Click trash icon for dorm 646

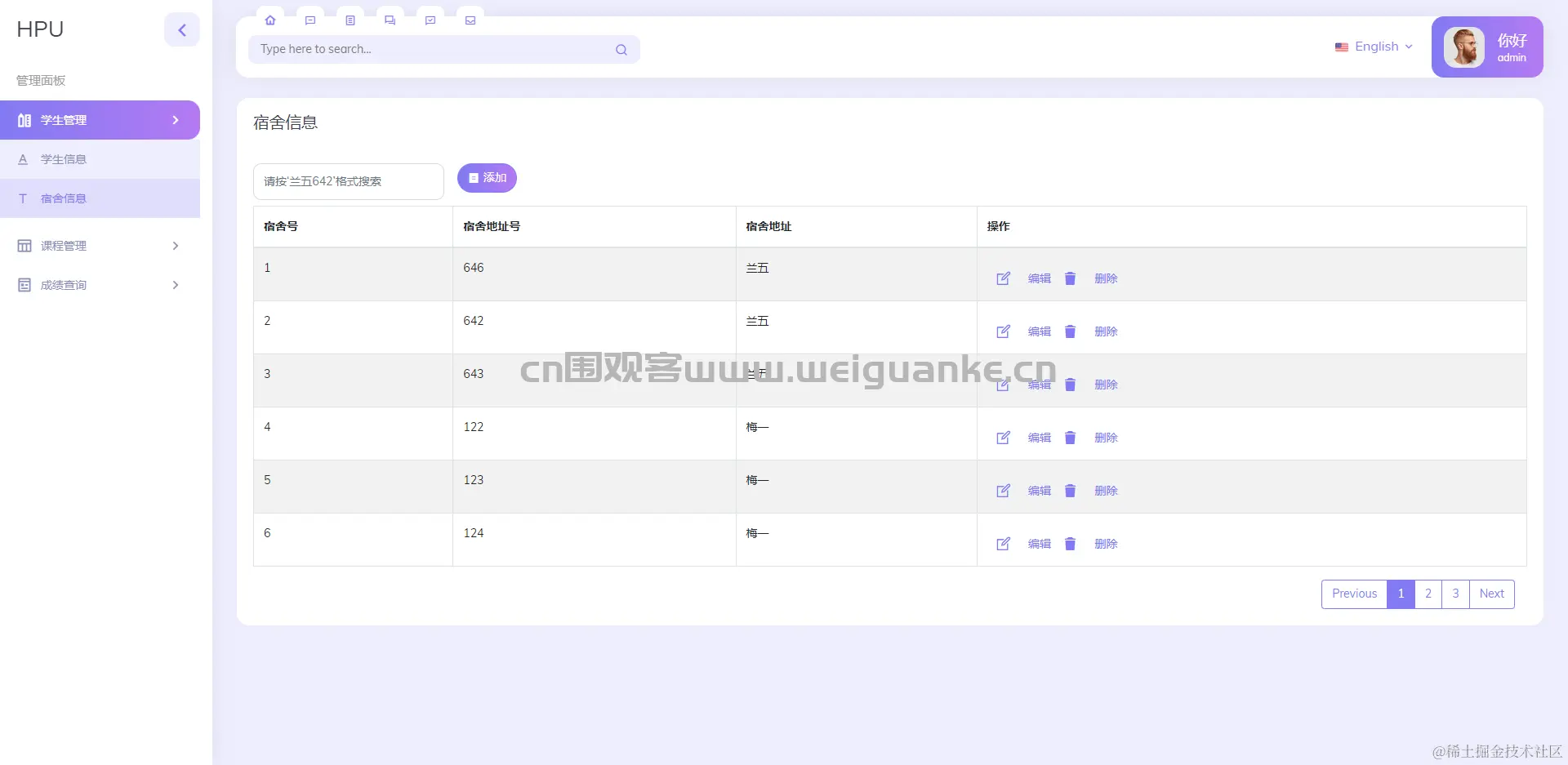pyautogui.click(x=1070, y=278)
